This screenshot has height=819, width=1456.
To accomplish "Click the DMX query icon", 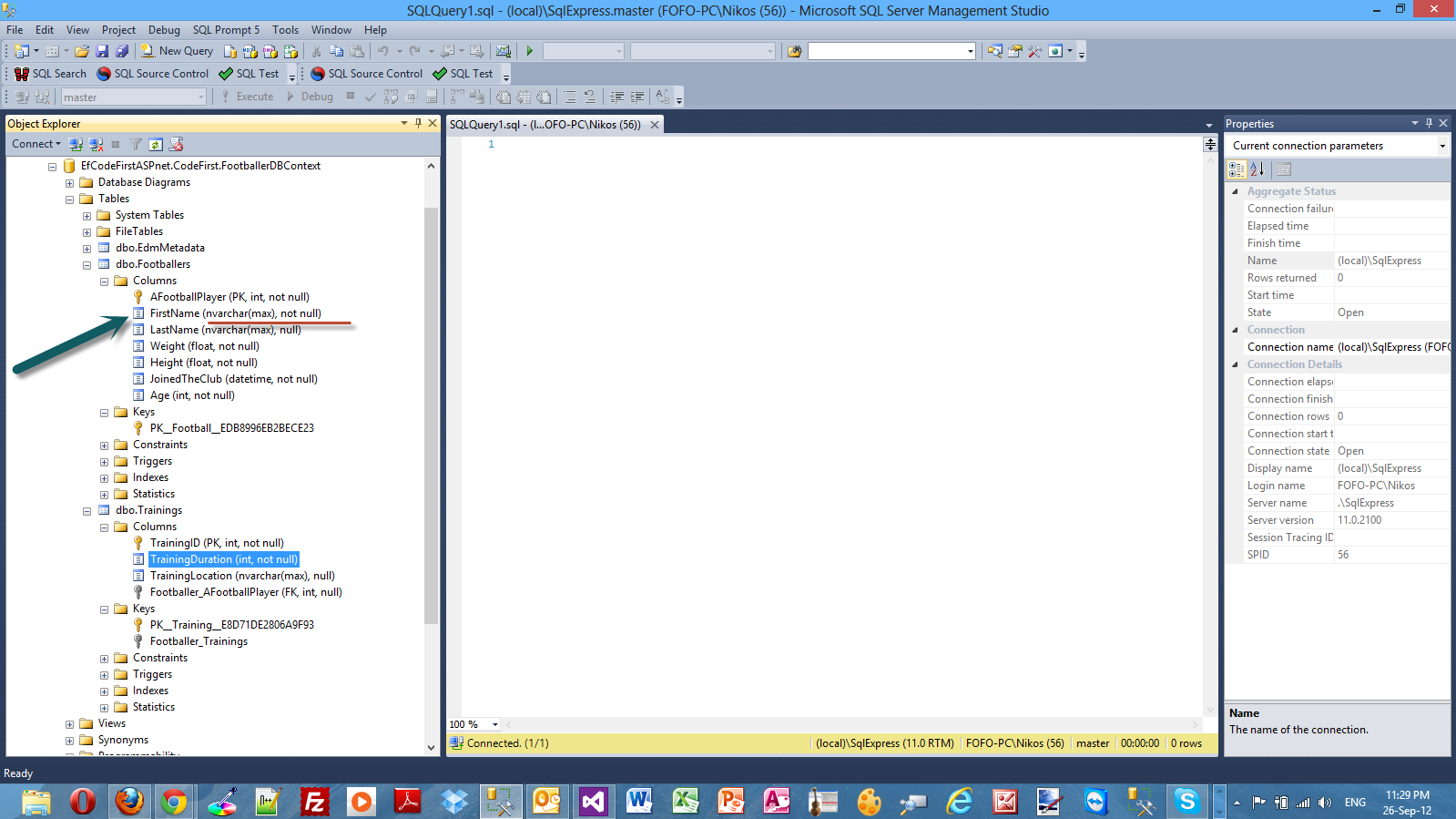I will [x=270, y=51].
